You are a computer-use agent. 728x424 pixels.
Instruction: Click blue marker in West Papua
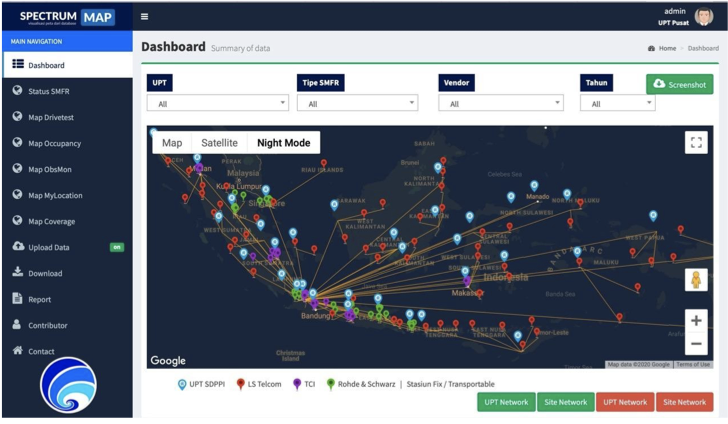click(x=653, y=216)
